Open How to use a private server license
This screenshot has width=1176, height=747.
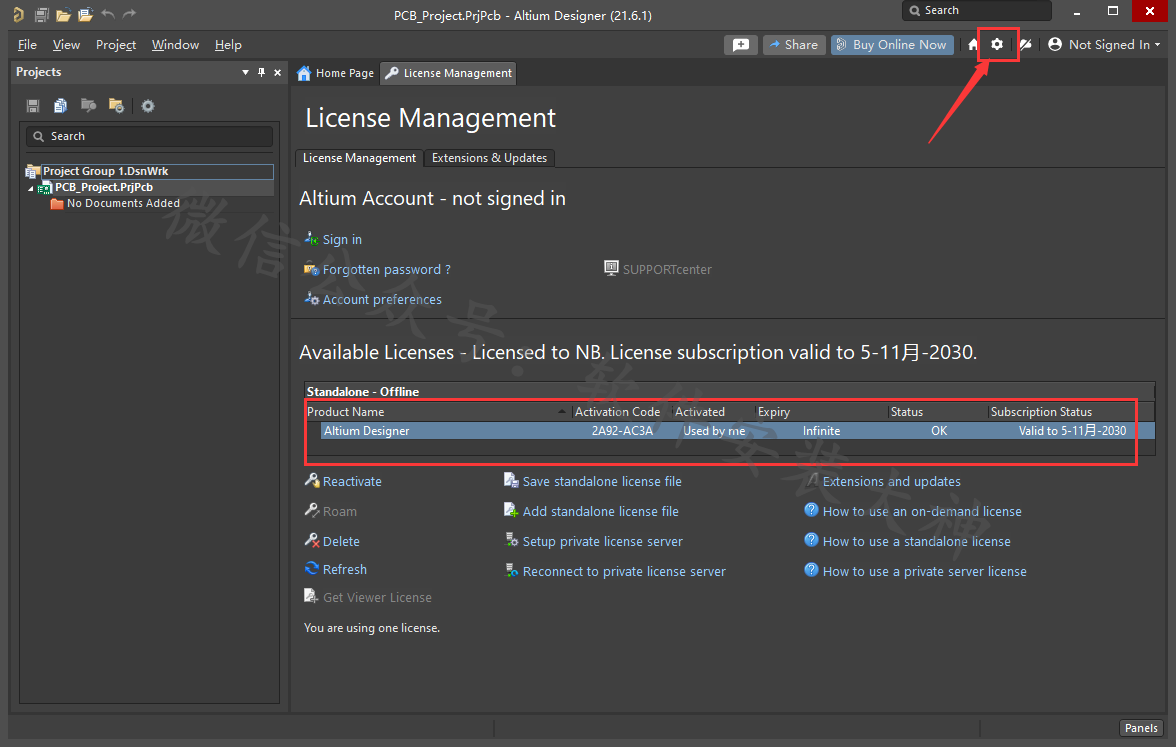point(924,572)
